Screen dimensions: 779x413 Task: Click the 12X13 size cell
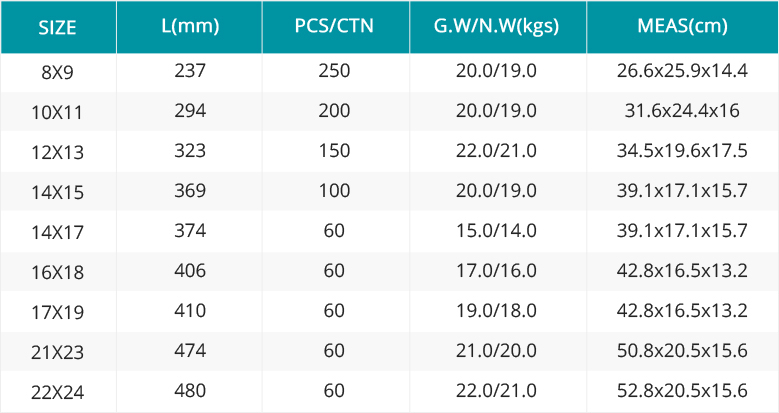[58, 152]
